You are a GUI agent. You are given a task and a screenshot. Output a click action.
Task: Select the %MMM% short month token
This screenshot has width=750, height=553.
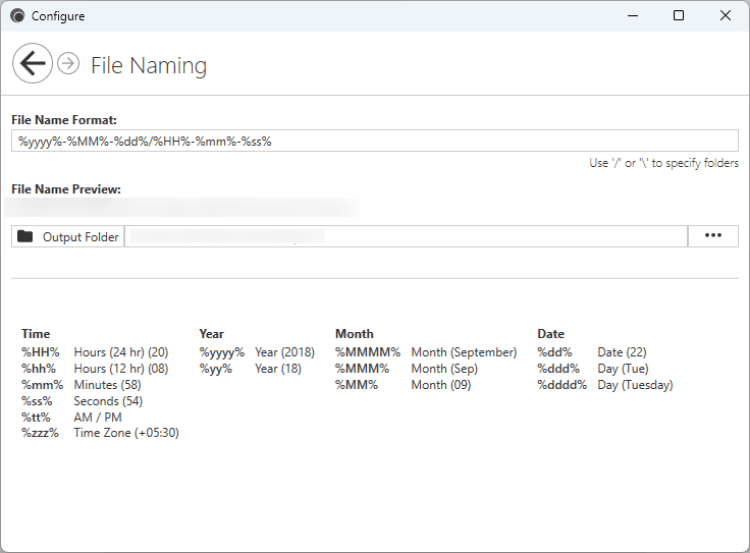tap(363, 369)
